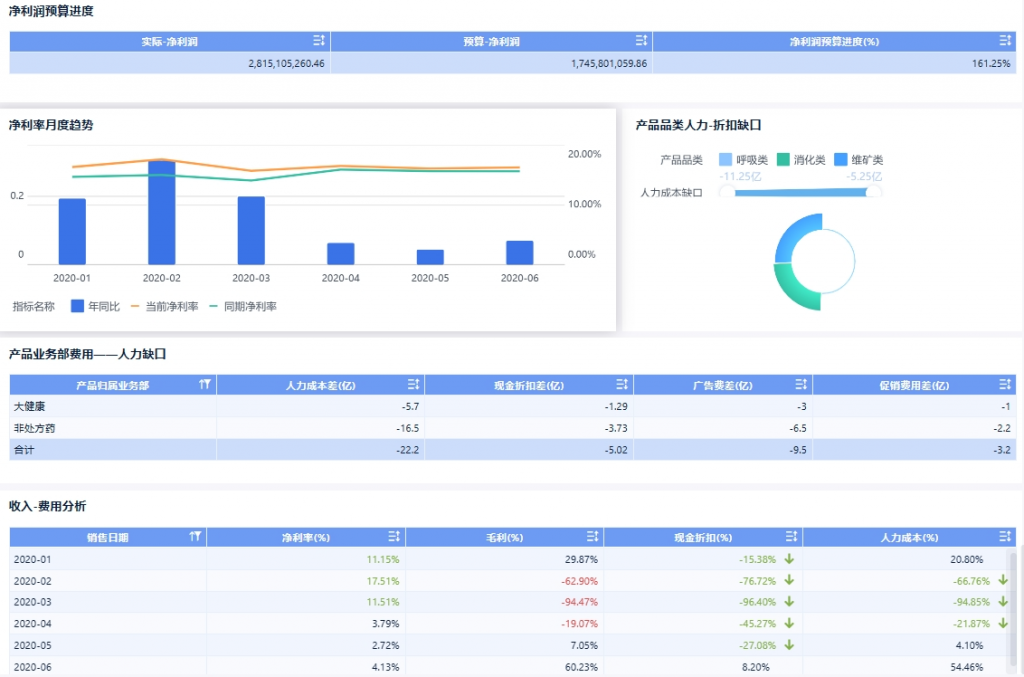
Task: Select the 合计 total row label
Action: 24,450
